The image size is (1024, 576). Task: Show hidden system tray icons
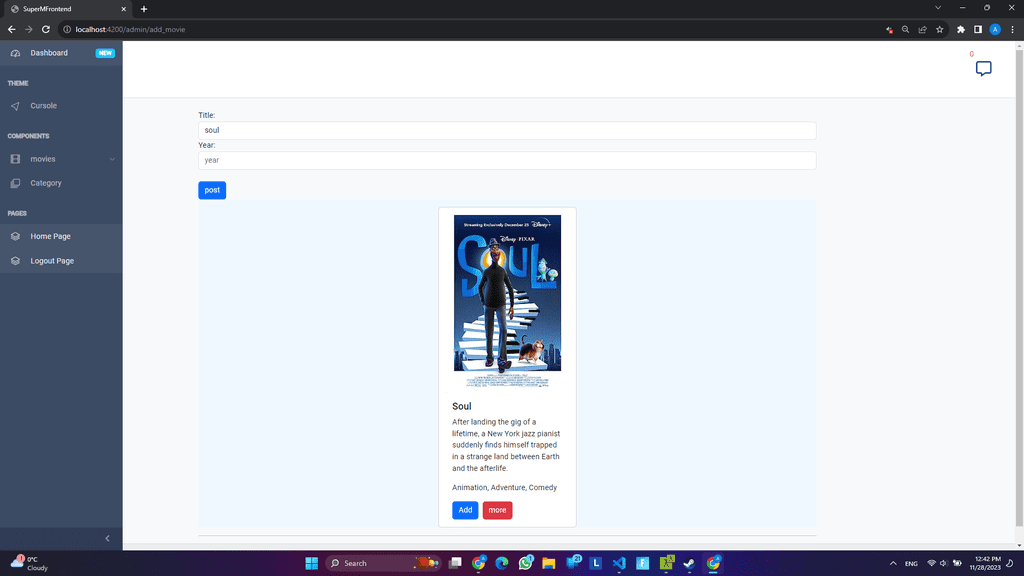(893, 563)
